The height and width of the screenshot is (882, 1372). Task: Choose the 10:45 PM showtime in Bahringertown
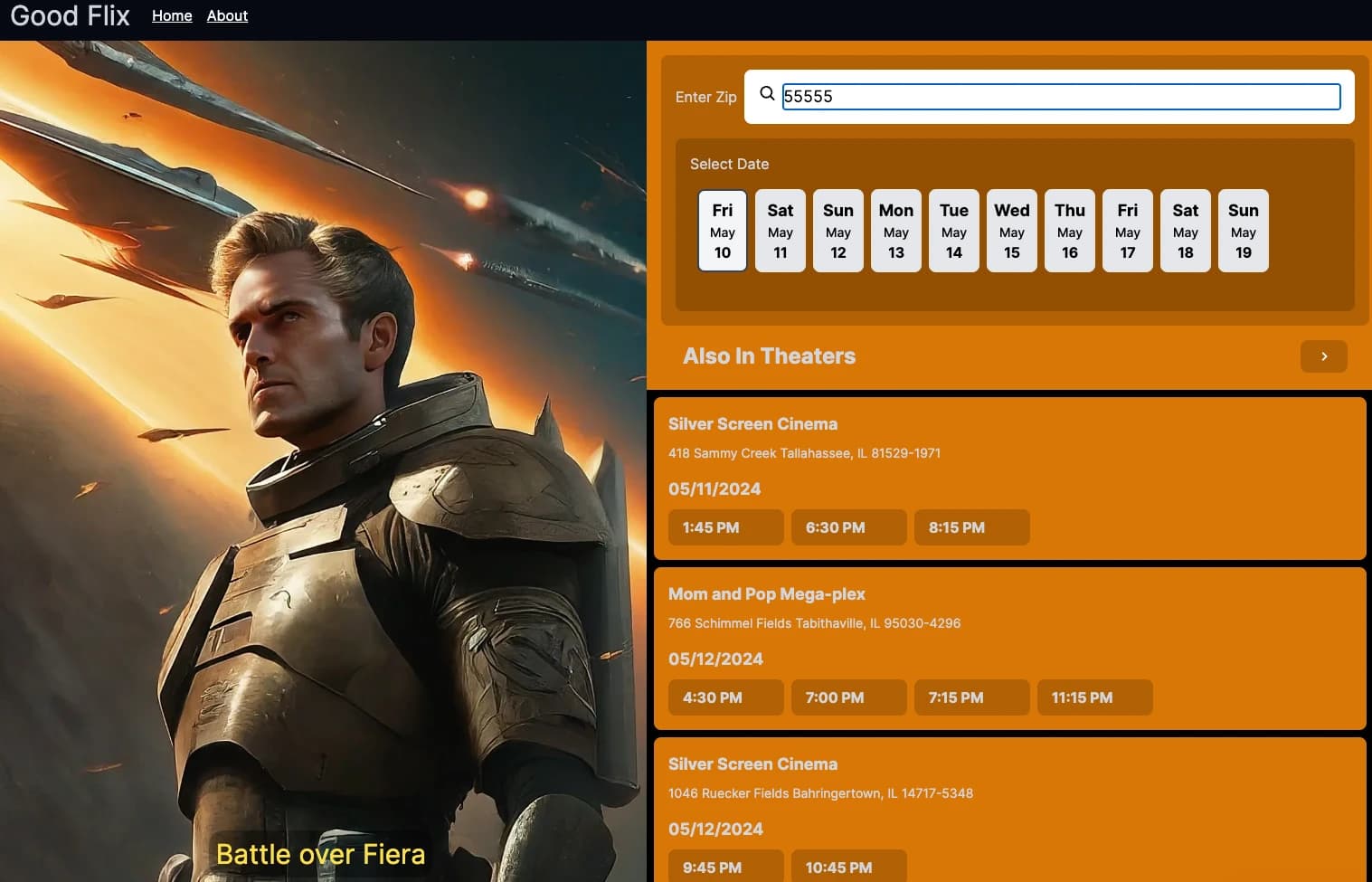[848, 867]
